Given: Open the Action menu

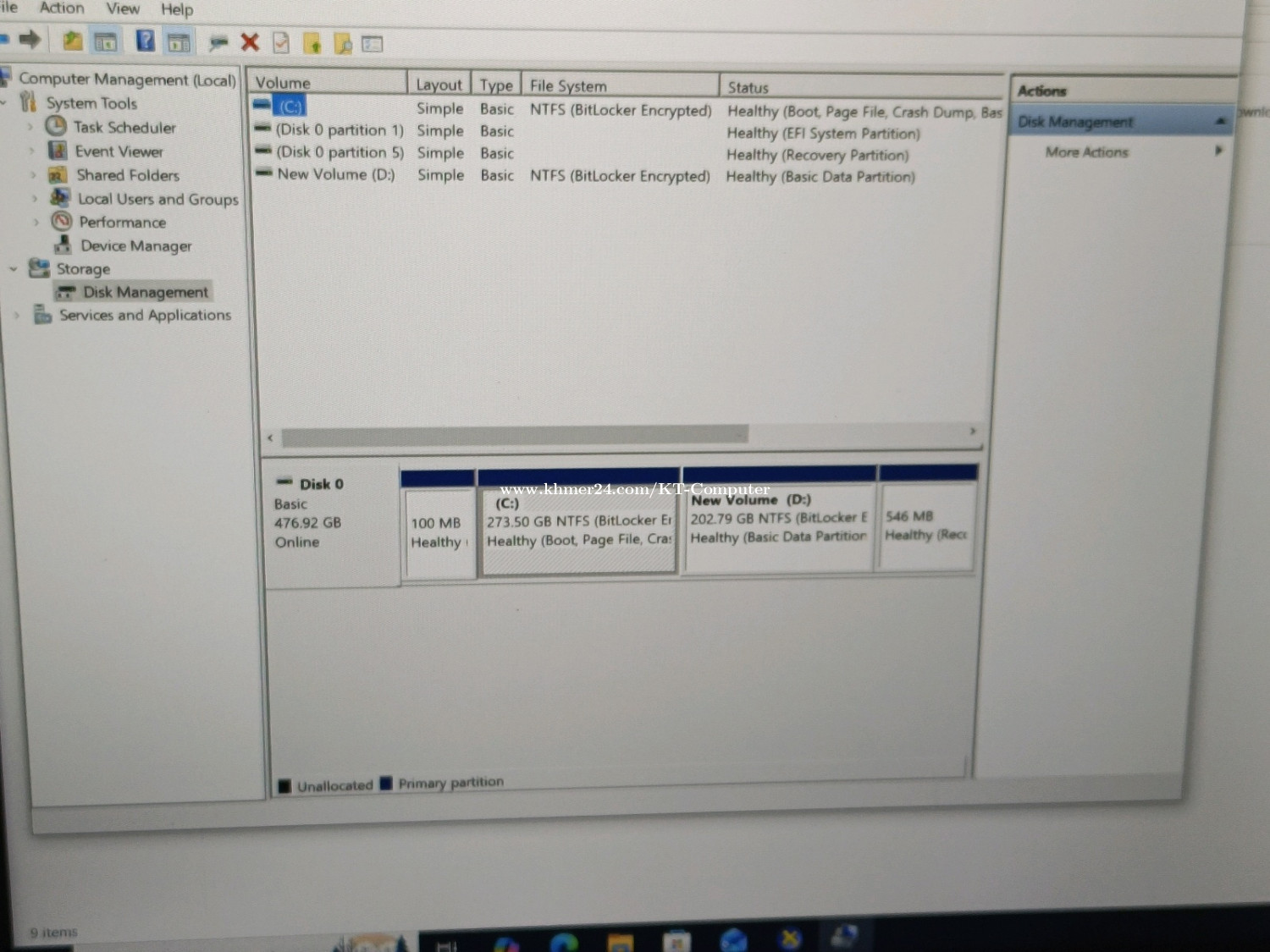Looking at the screenshot, I should pyautogui.click(x=62, y=8).
